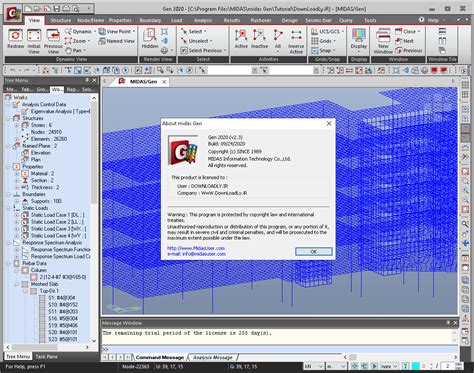The width and height of the screenshot is (474, 373).
Task: Switch to the Analysis Message tab
Action: pos(213,357)
